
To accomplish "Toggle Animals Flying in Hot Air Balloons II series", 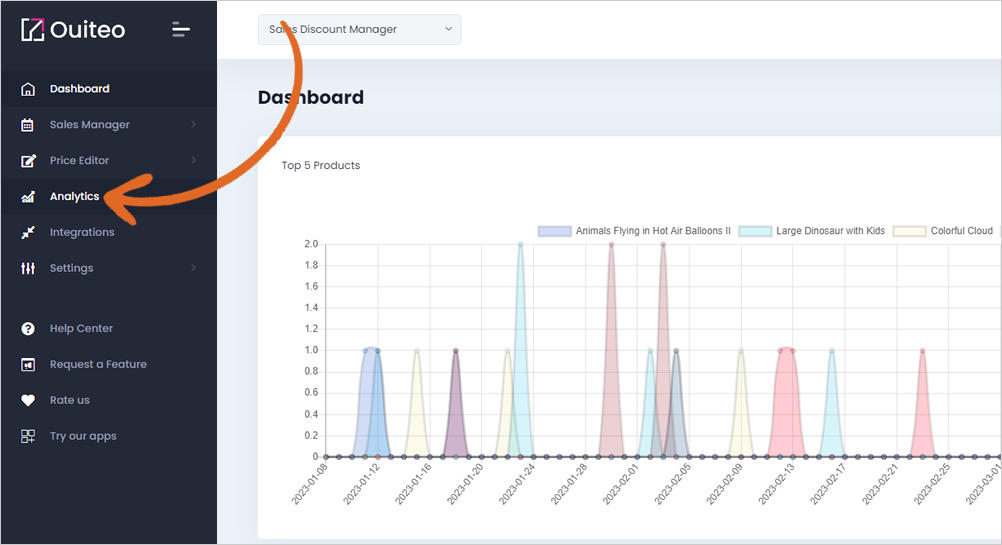I will 634,231.
